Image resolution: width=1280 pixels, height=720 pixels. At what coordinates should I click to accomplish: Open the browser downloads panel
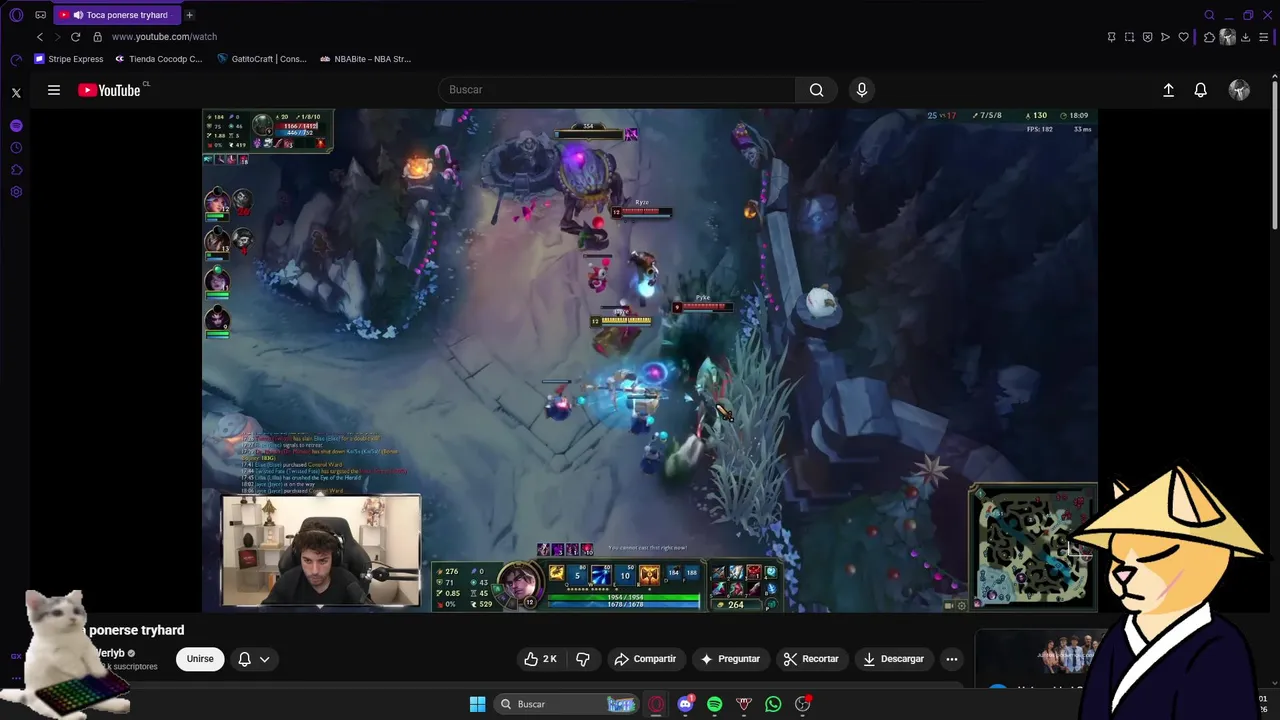[x=1246, y=37]
